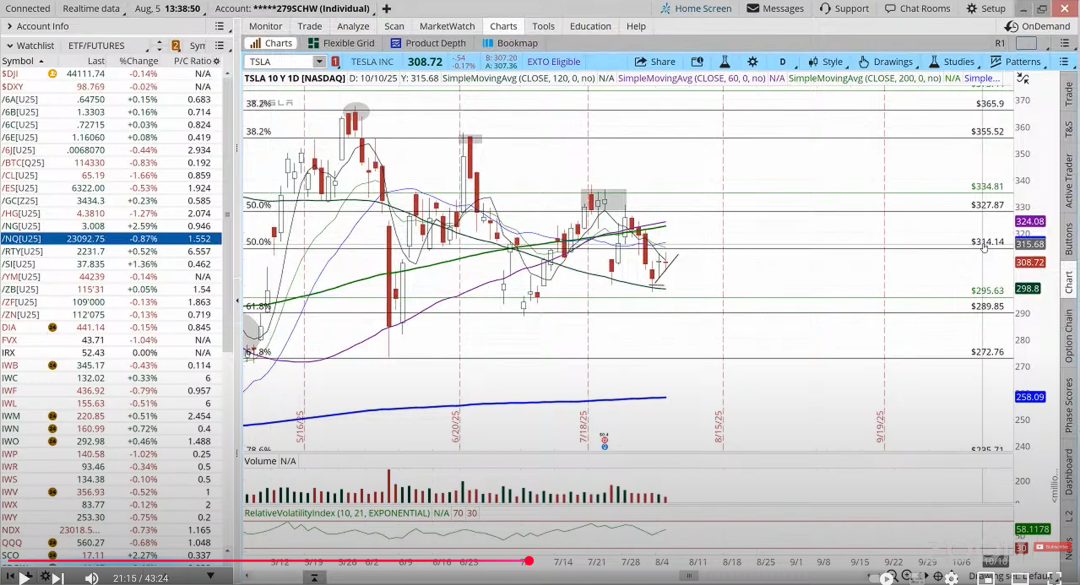The height and width of the screenshot is (585, 1080).
Task: Switch to the MarketWatch tab
Action: pyautogui.click(x=447, y=26)
